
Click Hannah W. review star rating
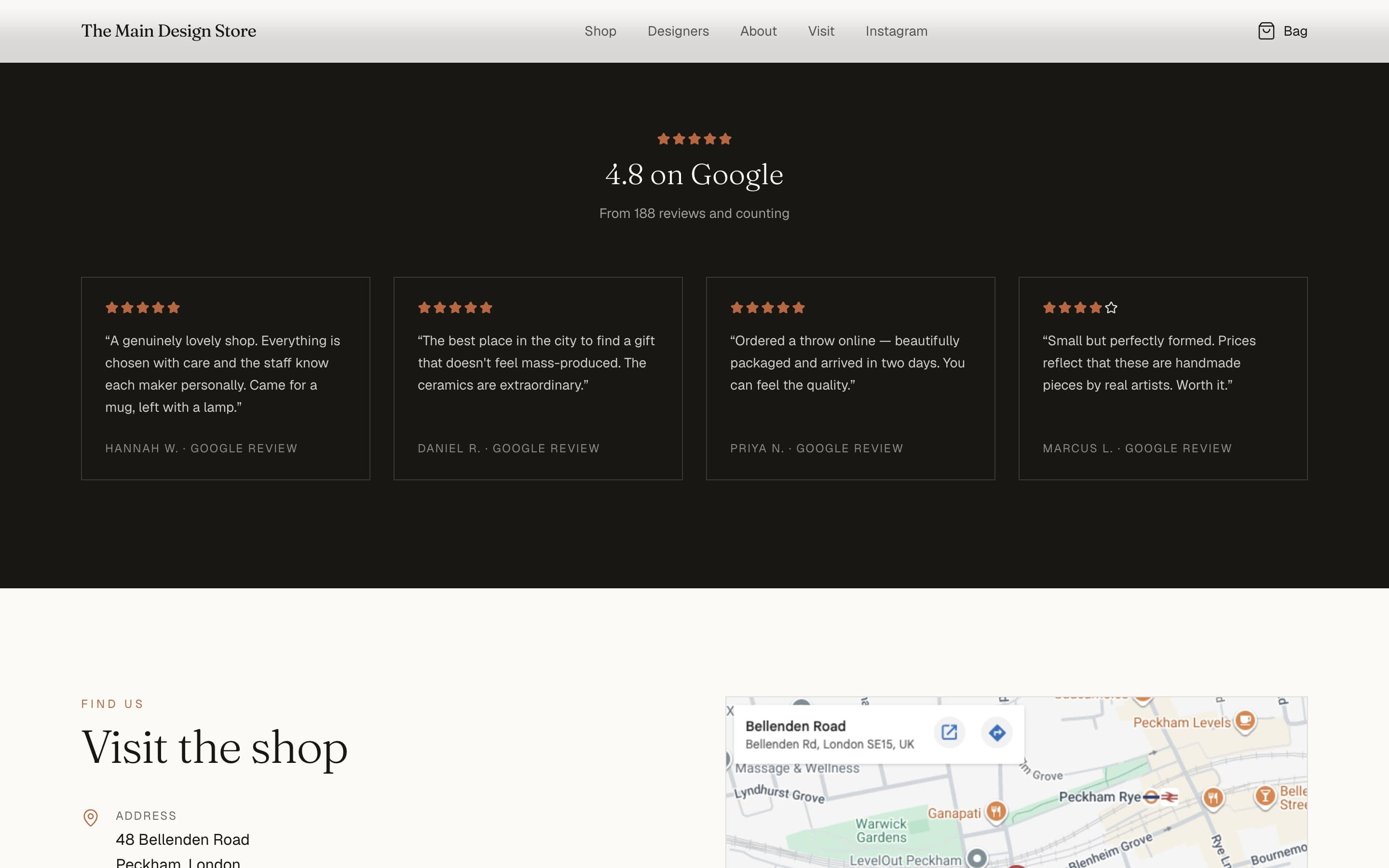(143, 308)
